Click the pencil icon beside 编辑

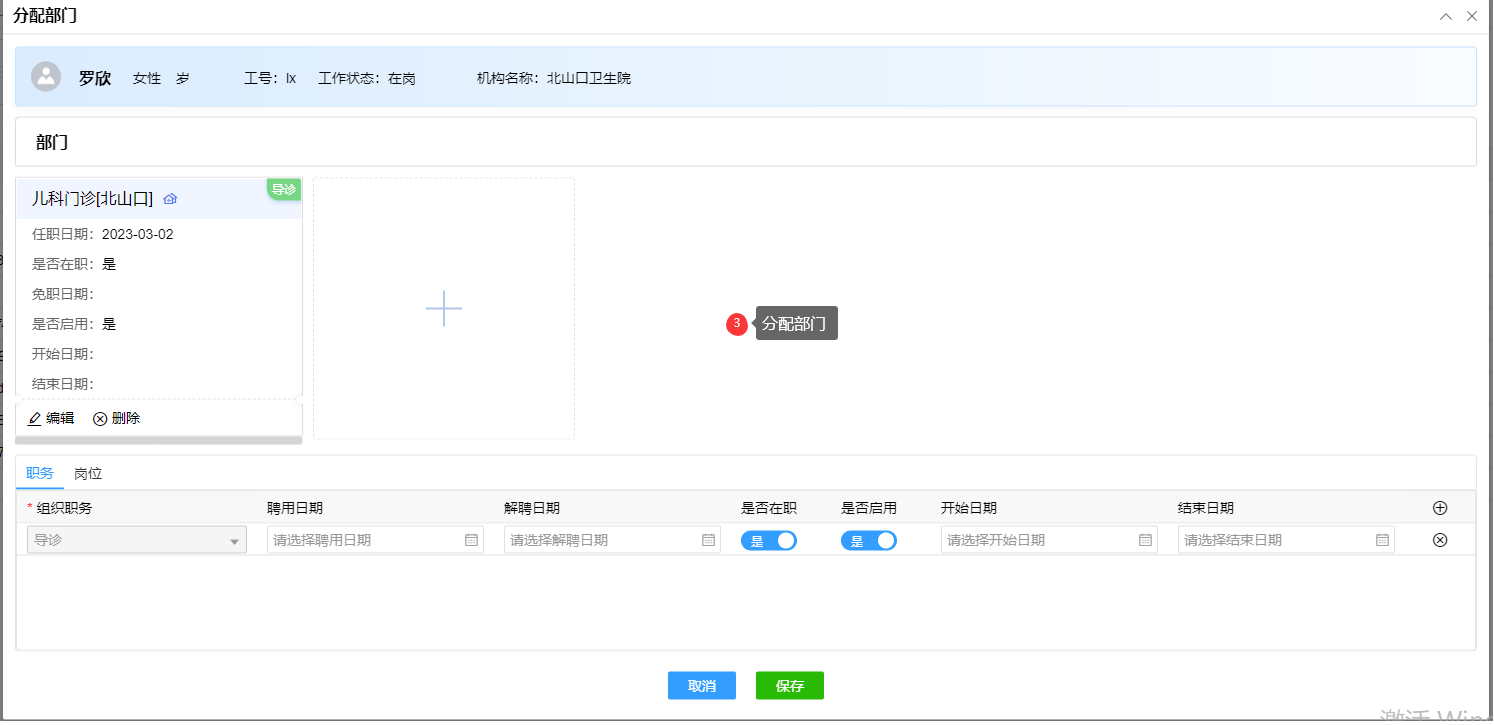coord(35,419)
